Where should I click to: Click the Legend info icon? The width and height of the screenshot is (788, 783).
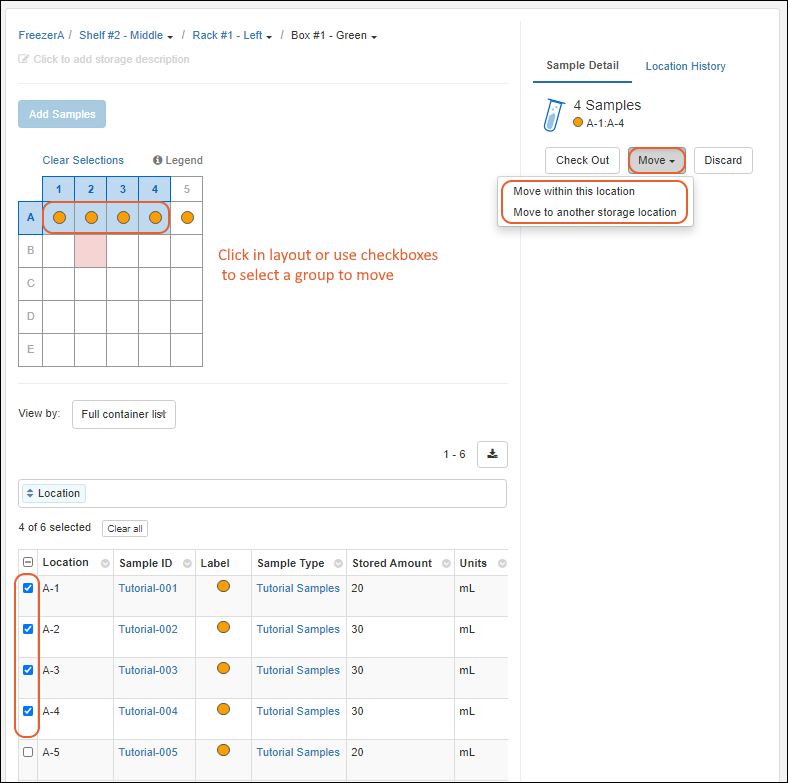coord(158,160)
